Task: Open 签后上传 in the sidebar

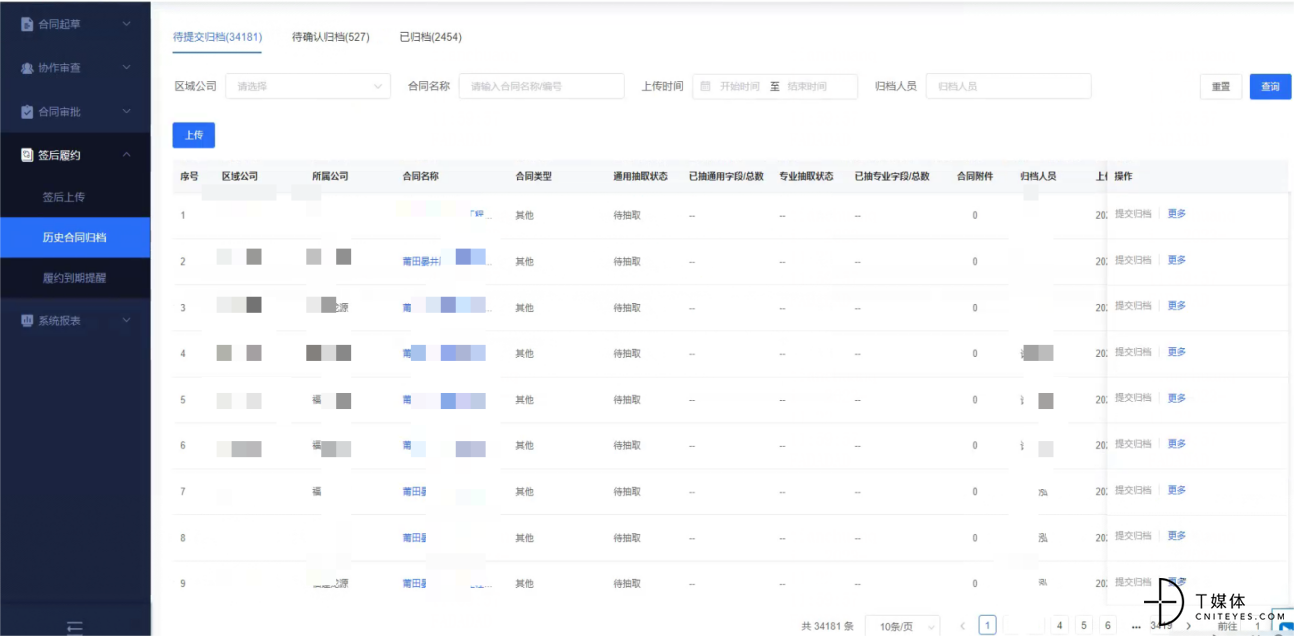Action: click(64, 197)
